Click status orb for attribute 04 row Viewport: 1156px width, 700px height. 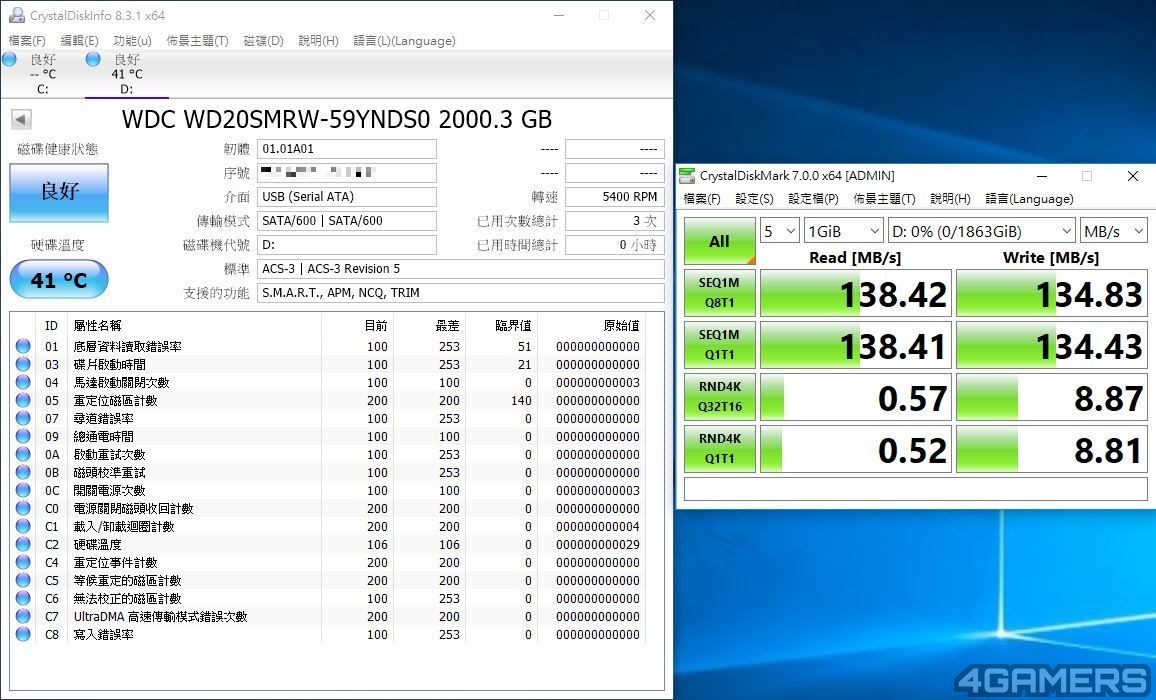pos(23,382)
